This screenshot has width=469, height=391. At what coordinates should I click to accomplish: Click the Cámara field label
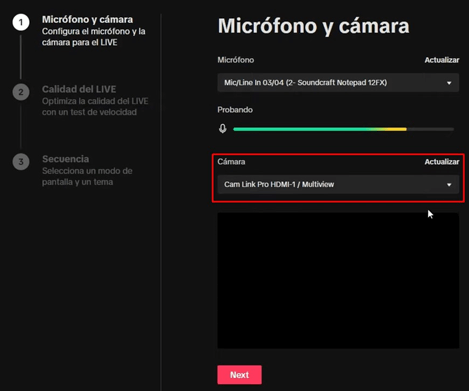pyautogui.click(x=231, y=162)
